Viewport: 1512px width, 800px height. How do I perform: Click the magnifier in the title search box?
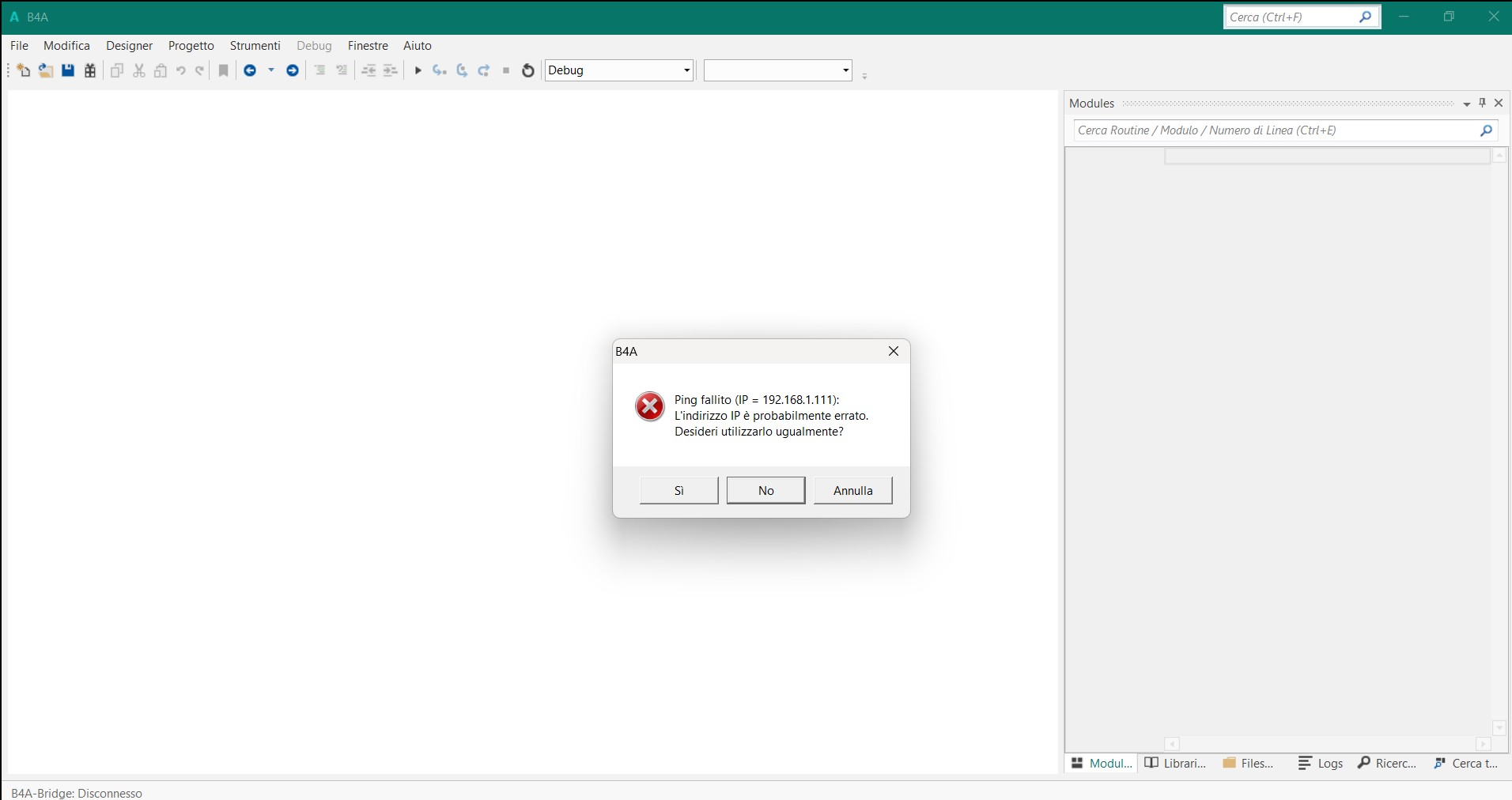(x=1366, y=17)
